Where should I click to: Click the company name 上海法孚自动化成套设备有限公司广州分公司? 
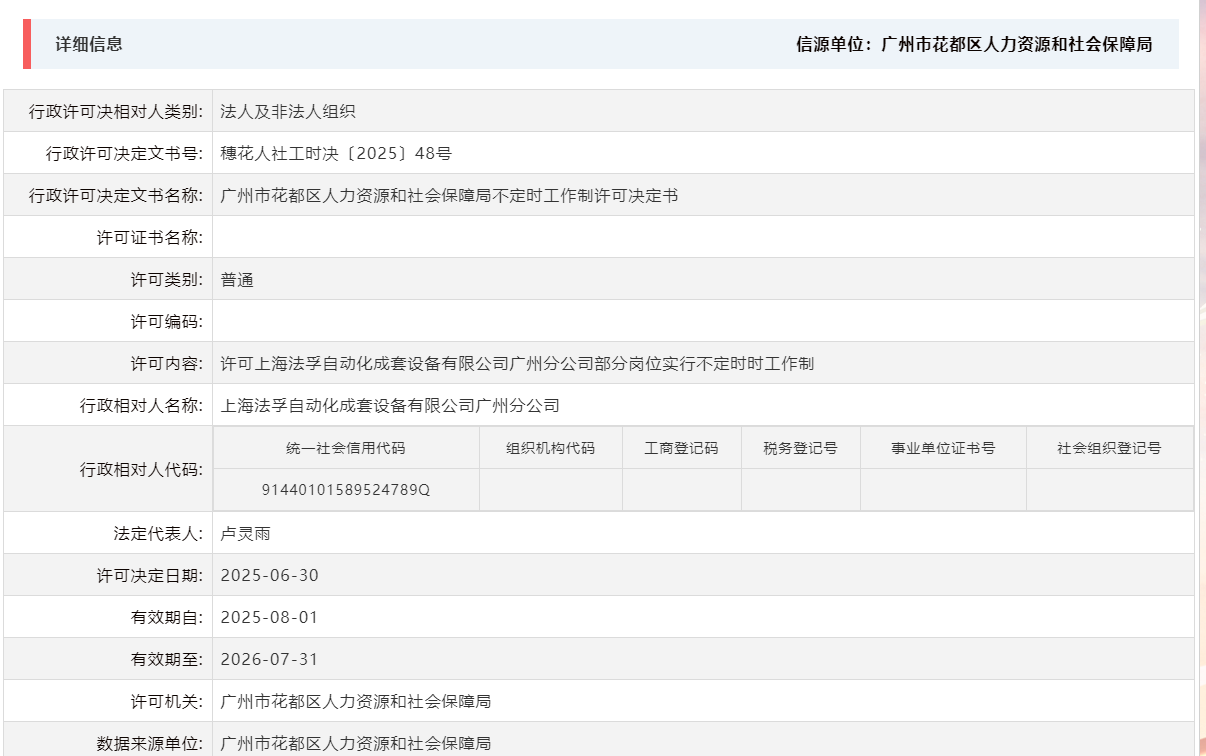click(388, 405)
